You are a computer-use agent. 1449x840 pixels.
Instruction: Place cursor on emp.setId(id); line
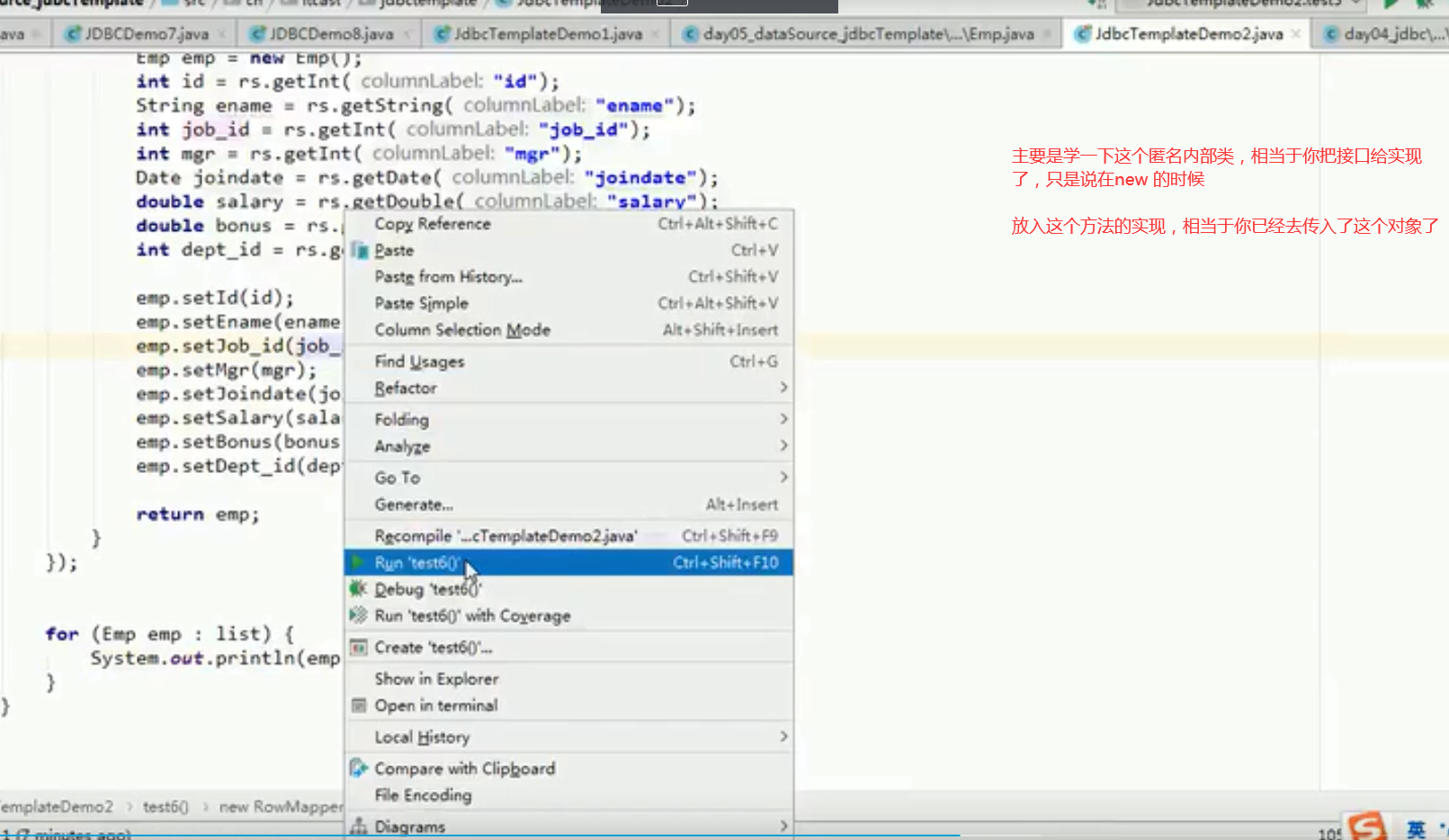click(x=215, y=298)
